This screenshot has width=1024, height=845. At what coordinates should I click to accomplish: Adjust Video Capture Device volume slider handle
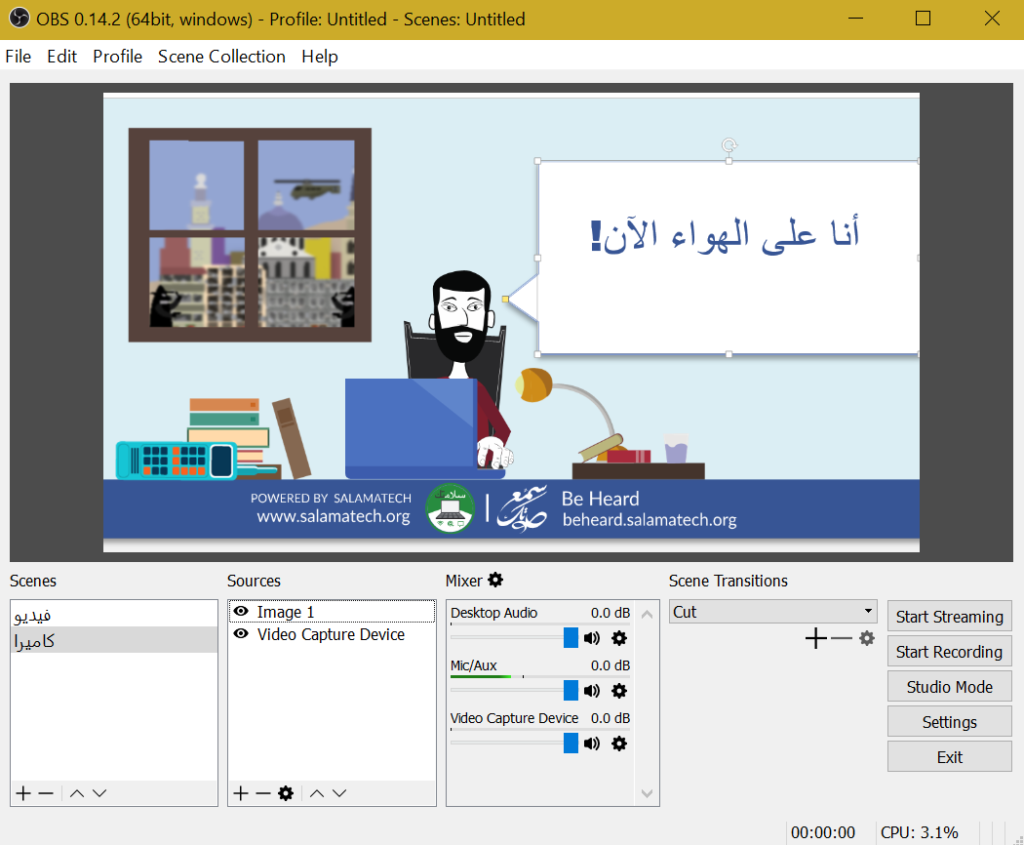tap(571, 743)
